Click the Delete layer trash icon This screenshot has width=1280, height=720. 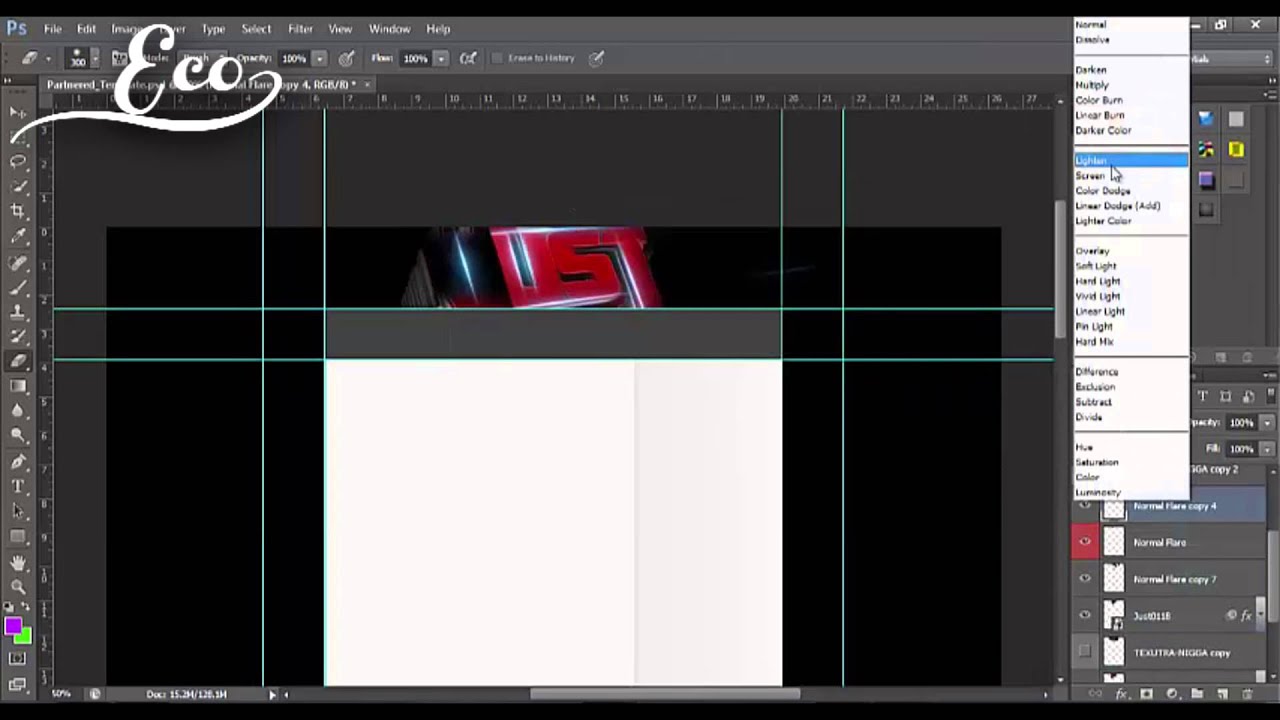(1247, 694)
